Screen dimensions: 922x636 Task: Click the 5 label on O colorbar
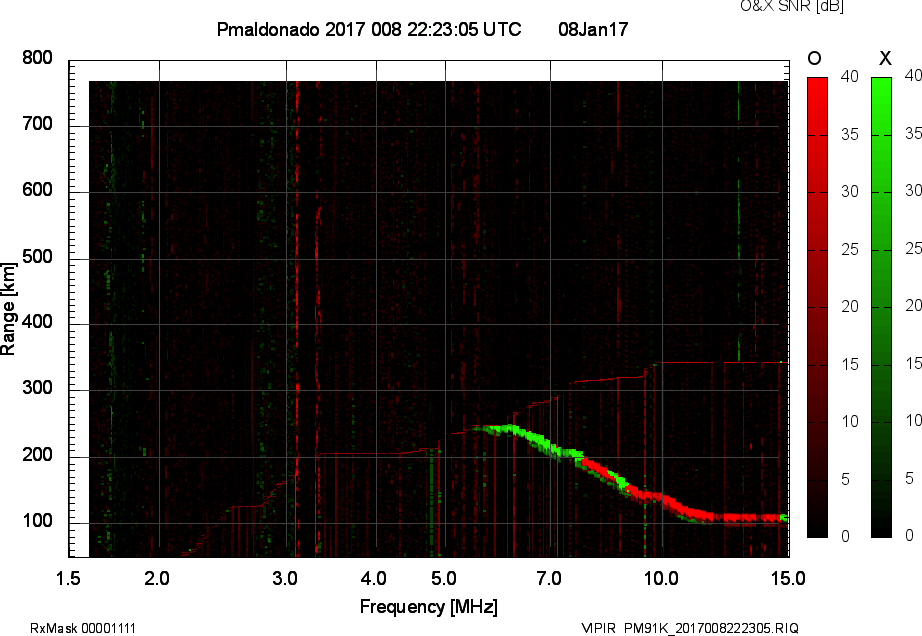(x=846, y=480)
